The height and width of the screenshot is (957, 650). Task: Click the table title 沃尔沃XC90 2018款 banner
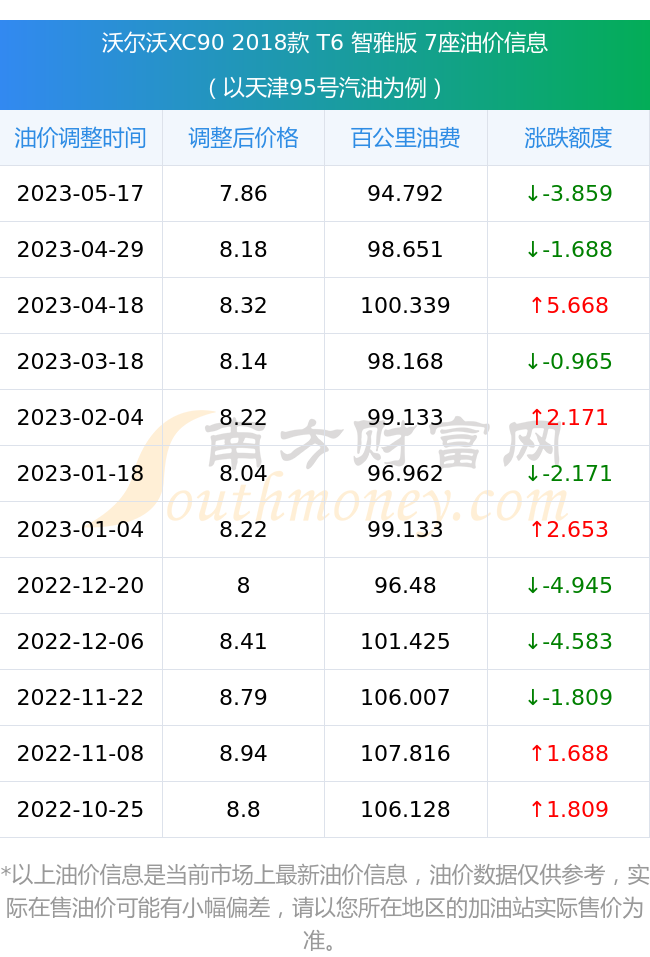click(325, 65)
